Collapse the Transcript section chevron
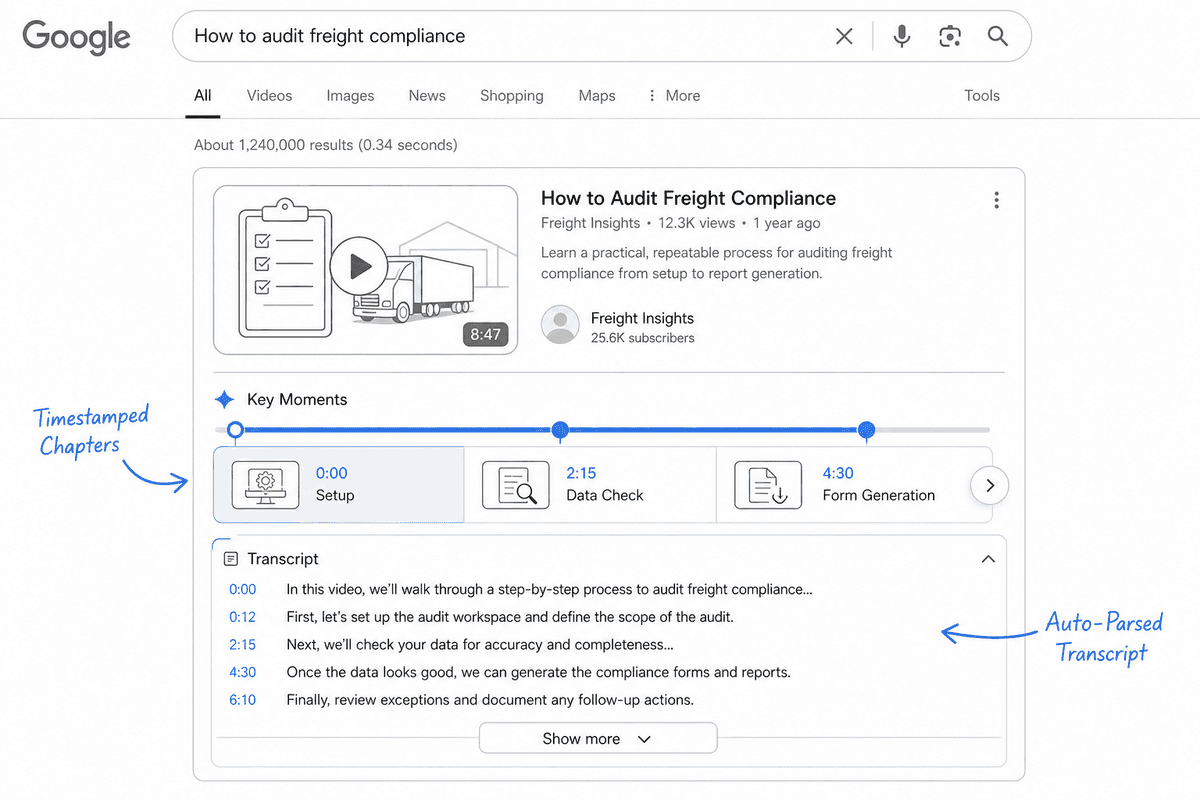 tap(988, 559)
